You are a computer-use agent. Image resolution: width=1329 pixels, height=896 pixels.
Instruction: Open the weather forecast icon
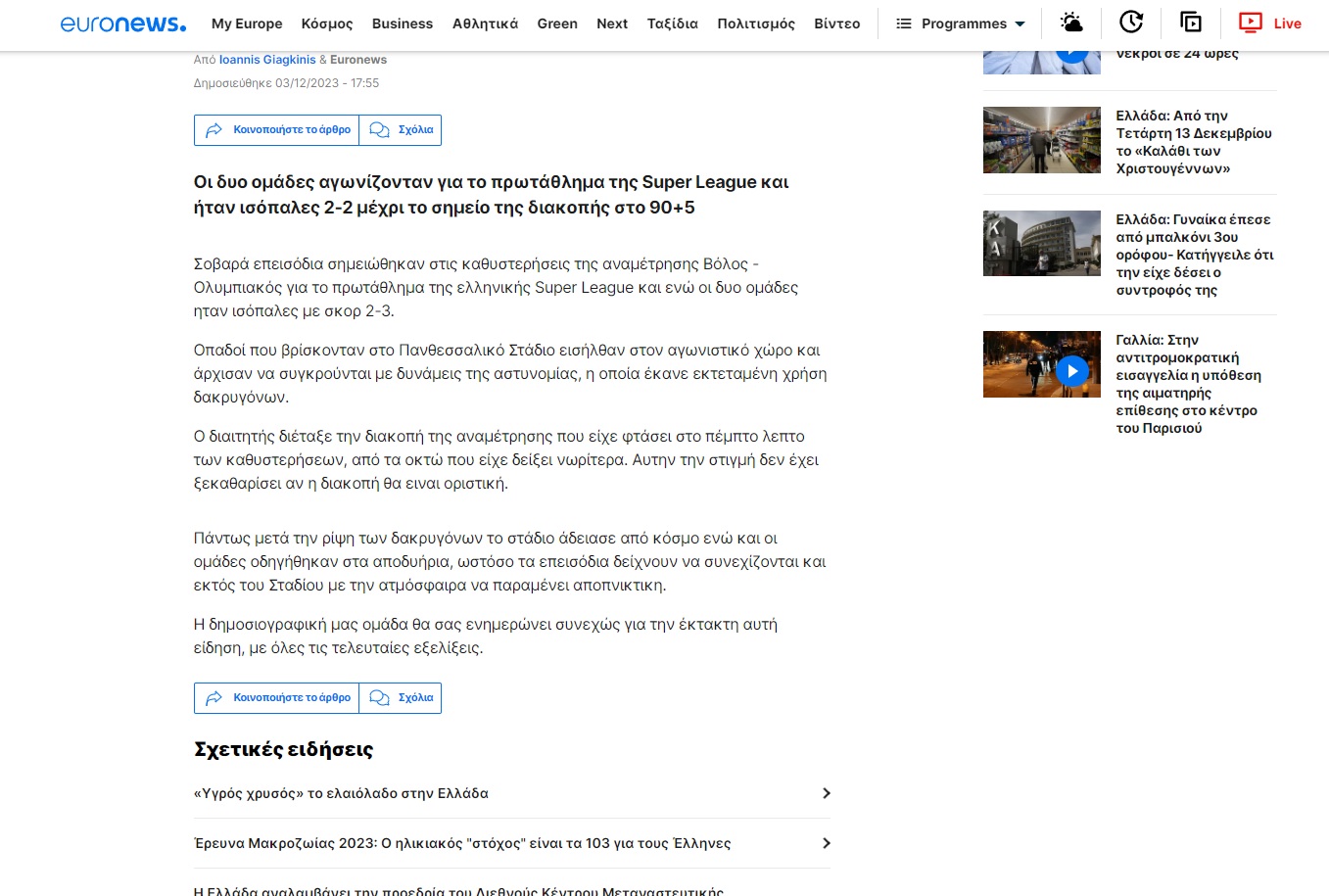(1071, 23)
